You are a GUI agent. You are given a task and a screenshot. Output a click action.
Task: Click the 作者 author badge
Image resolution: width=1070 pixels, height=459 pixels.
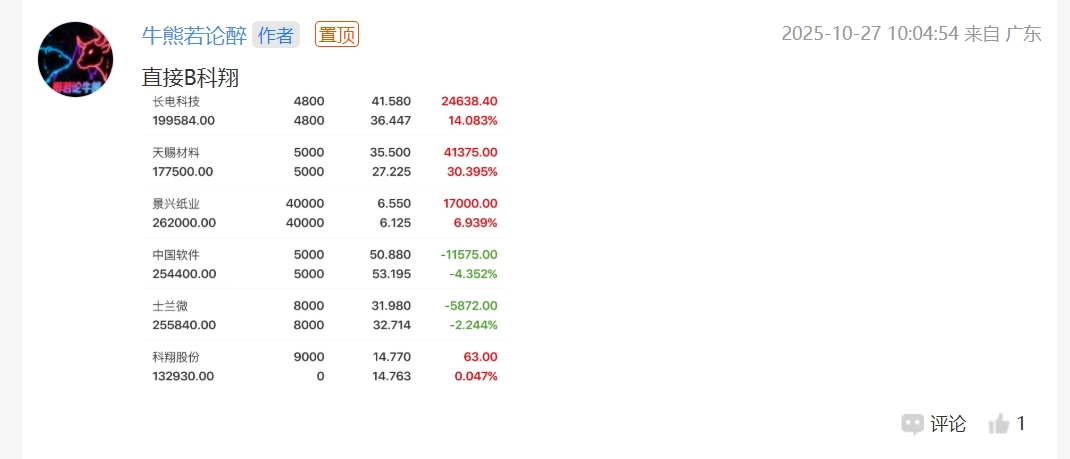coord(276,34)
